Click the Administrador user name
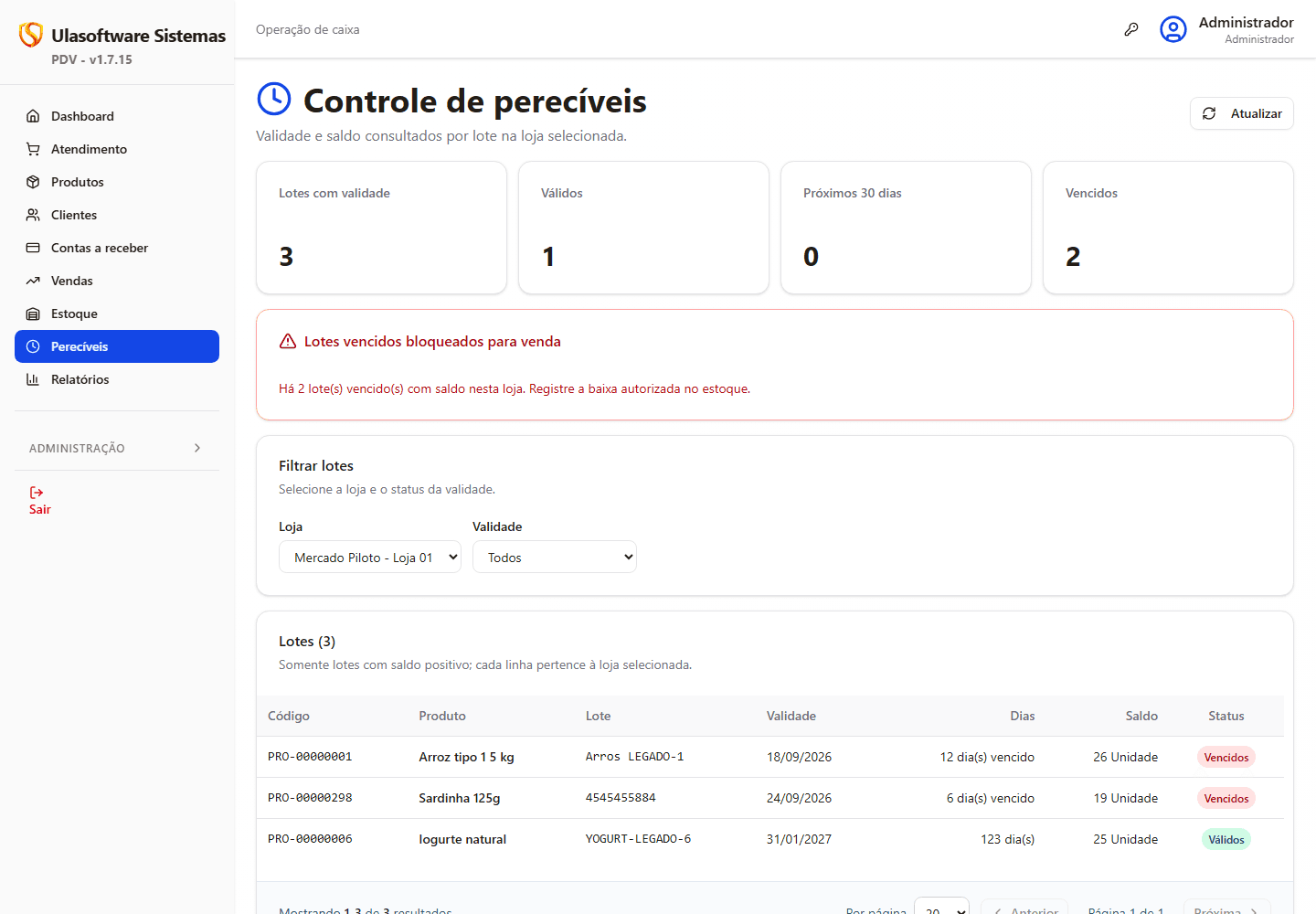The image size is (1316, 914). tap(1246, 22)
